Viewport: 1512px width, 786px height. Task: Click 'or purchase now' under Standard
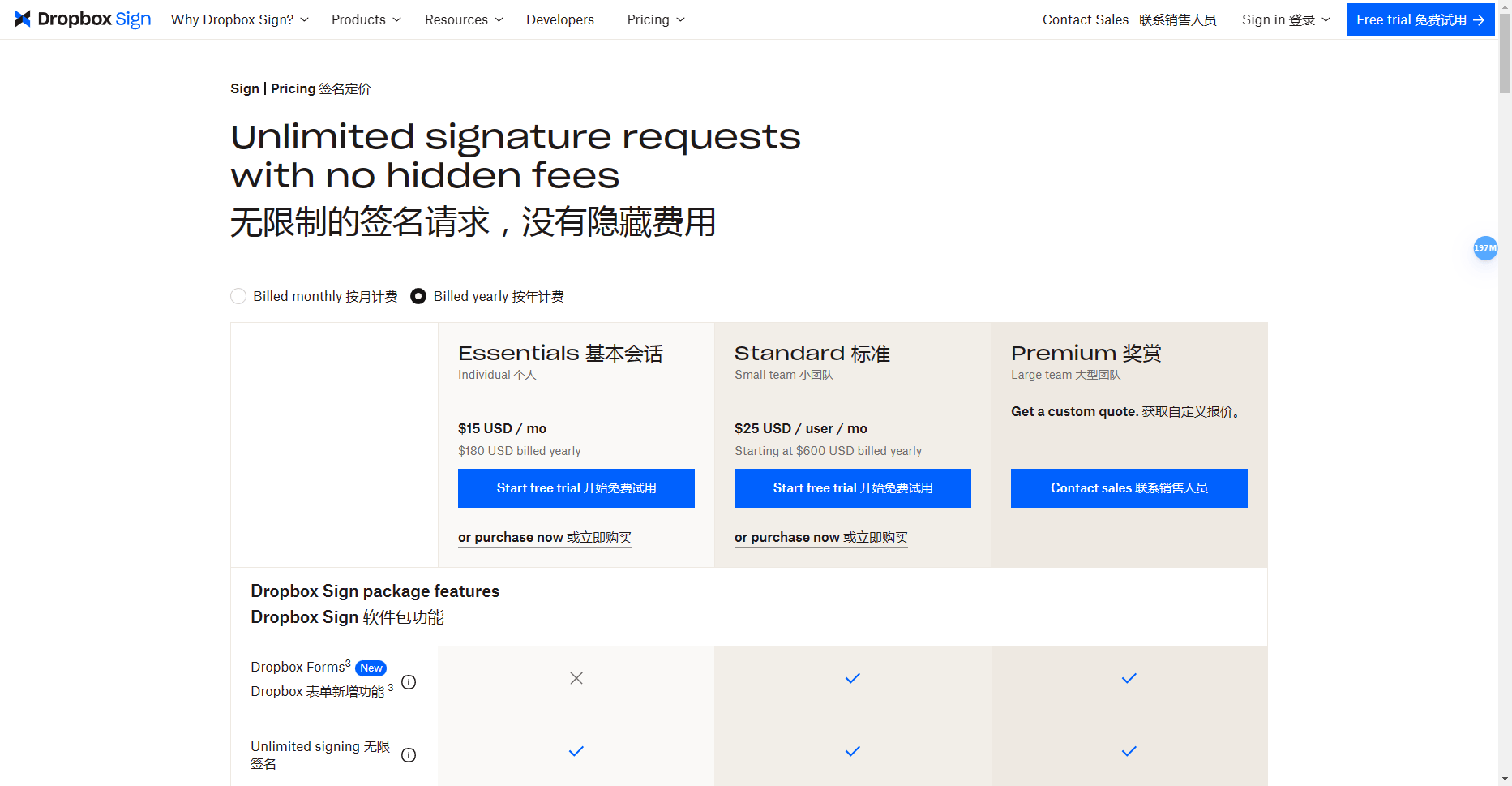coord(821,538)
